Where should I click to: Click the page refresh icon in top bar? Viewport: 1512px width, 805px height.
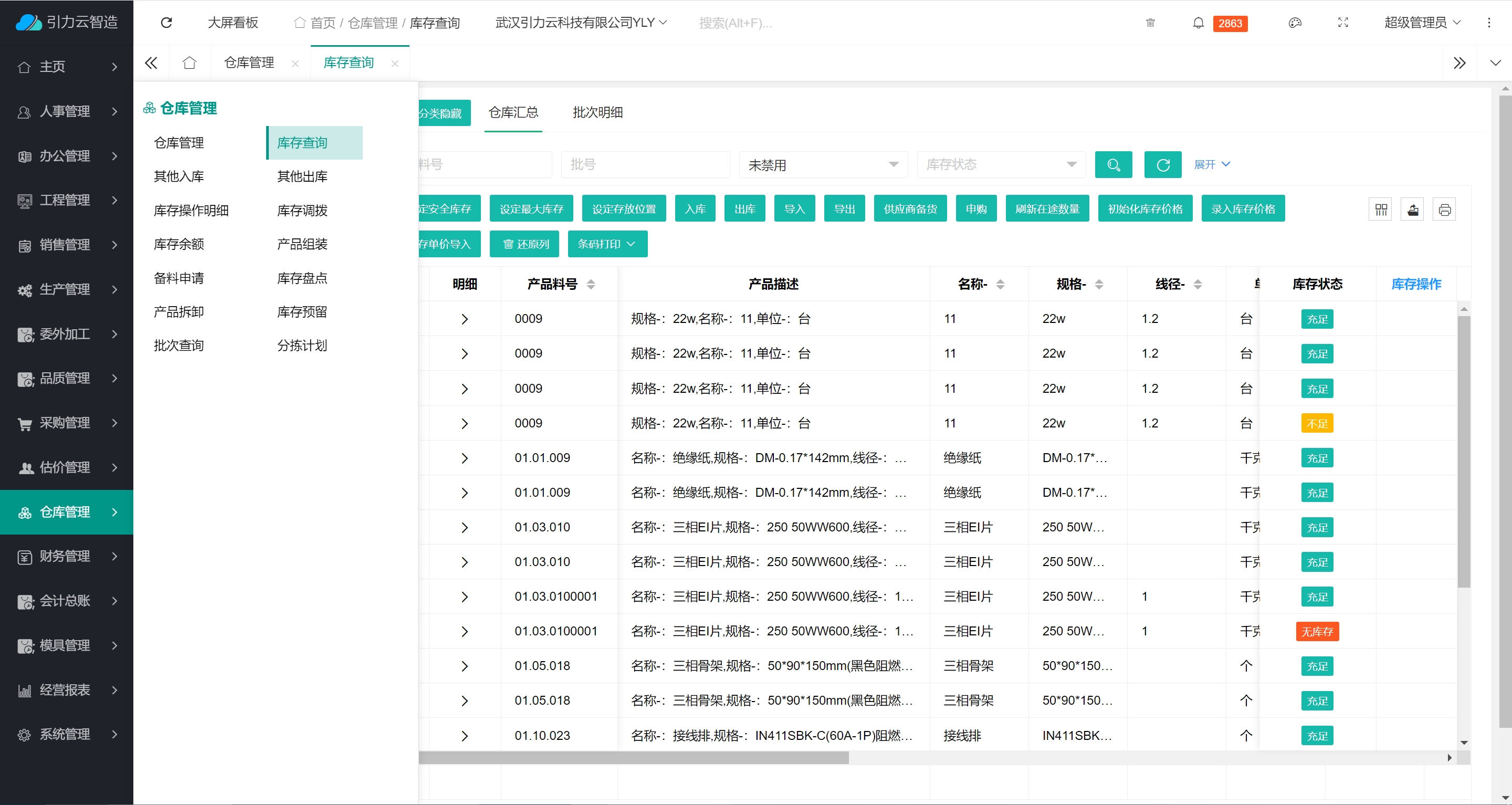pos(166,22)
